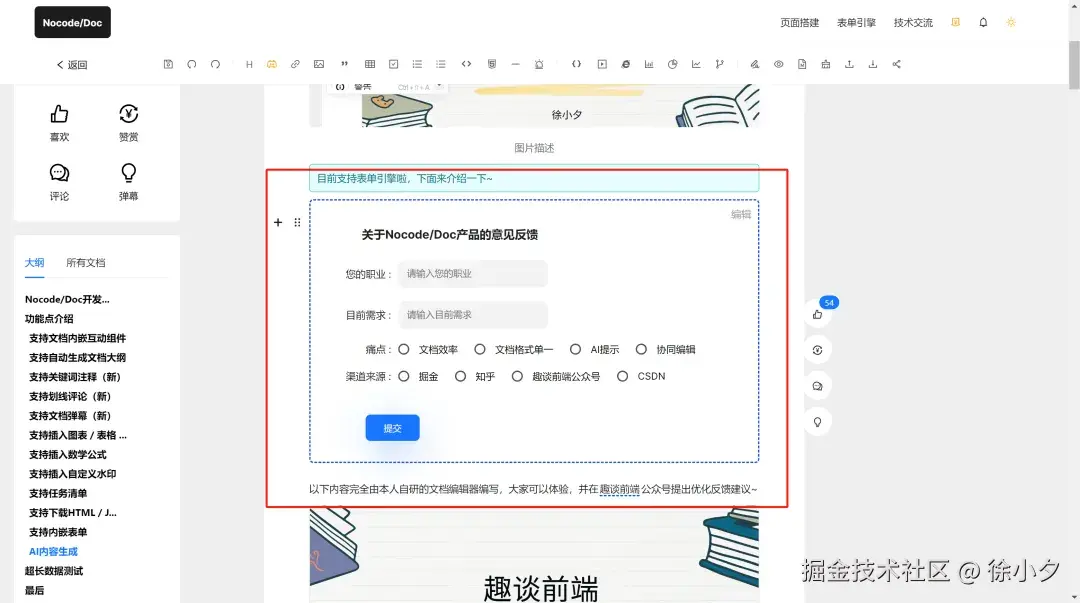Undo the last action with the undo icon
This screenshot has height=603, width=1080.
192,64
